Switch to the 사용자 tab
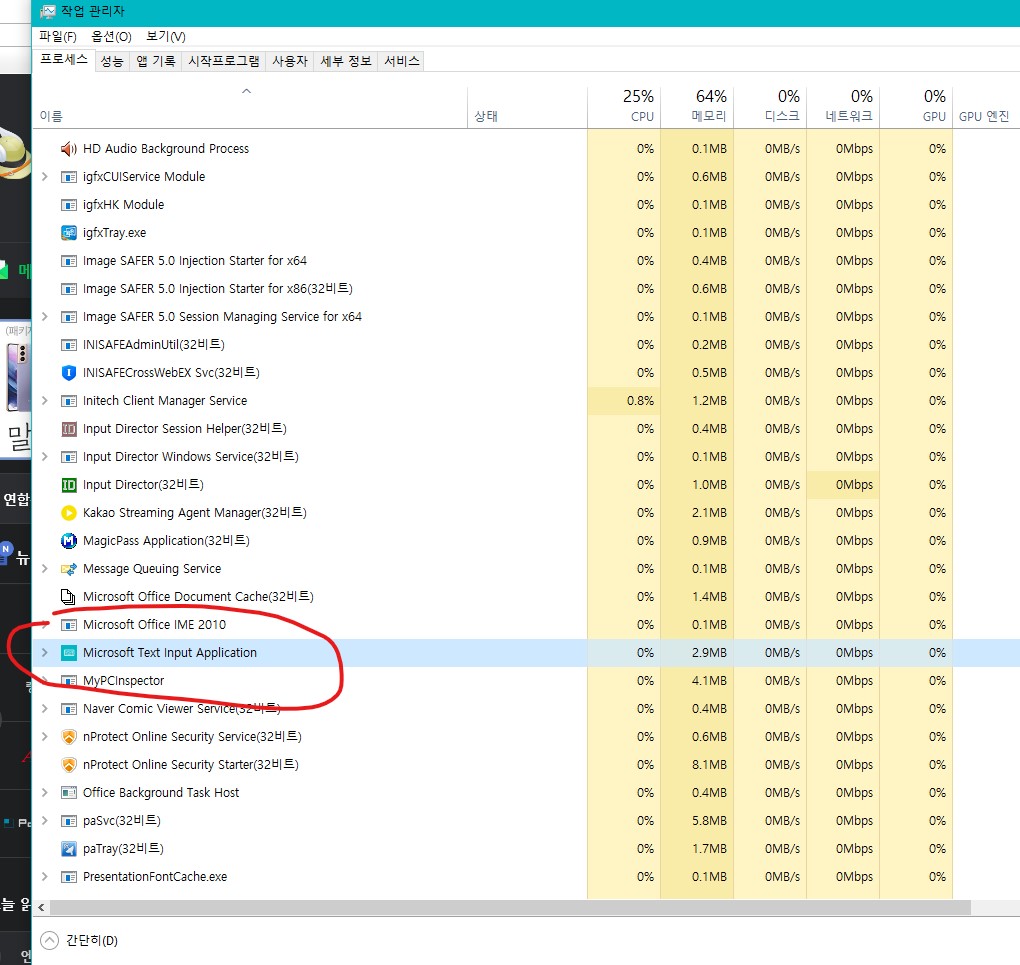This screenshot has height=965, width=1020. (289, 61)
